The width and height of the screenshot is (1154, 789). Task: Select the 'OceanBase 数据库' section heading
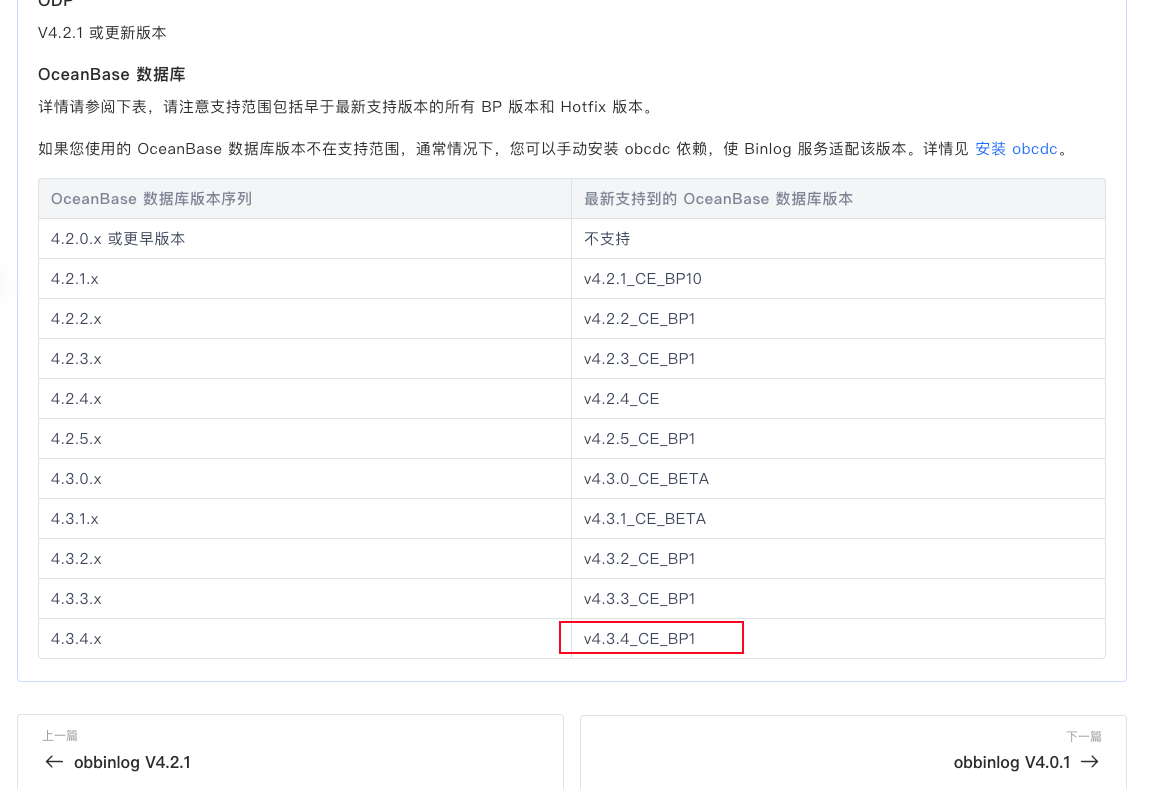[x=111, y=74]
